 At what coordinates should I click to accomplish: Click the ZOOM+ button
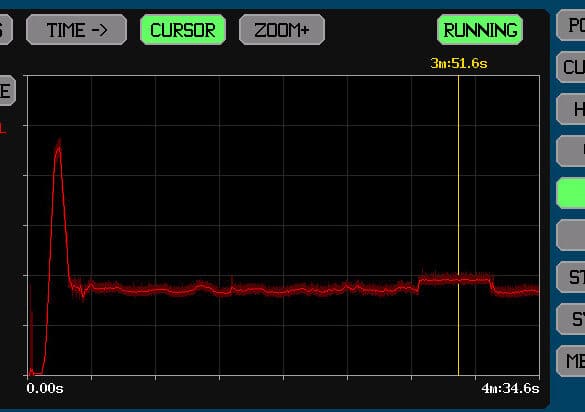click(282, 30)
